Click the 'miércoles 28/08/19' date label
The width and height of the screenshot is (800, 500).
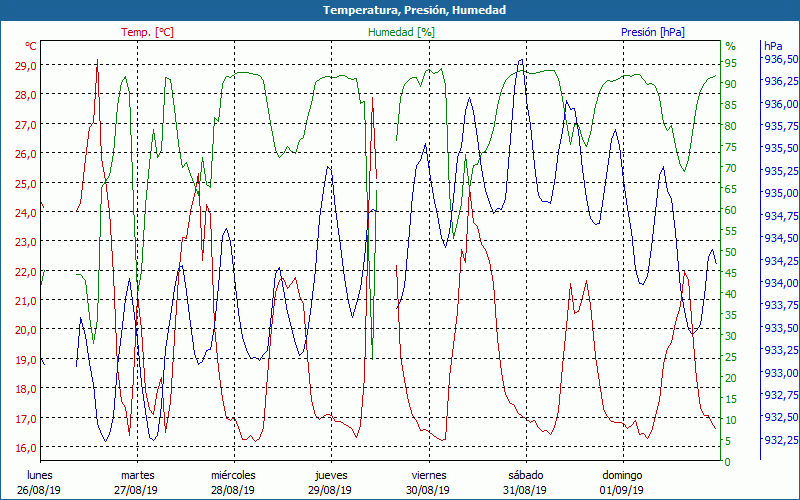tap(233, 483)
